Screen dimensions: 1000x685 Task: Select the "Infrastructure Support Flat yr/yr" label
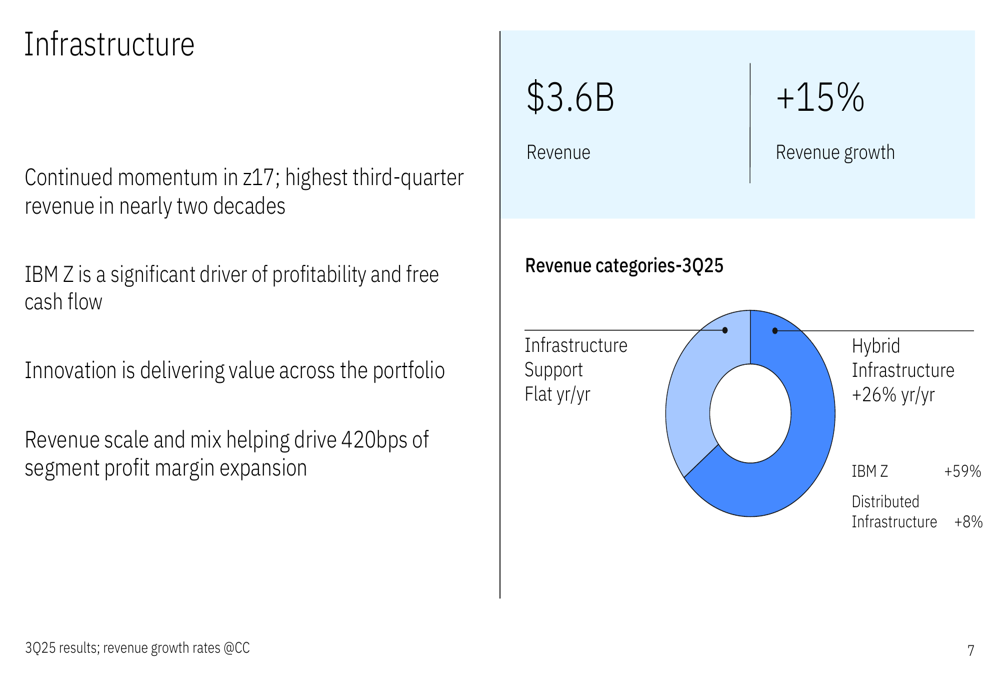click(x=576, y=370)
